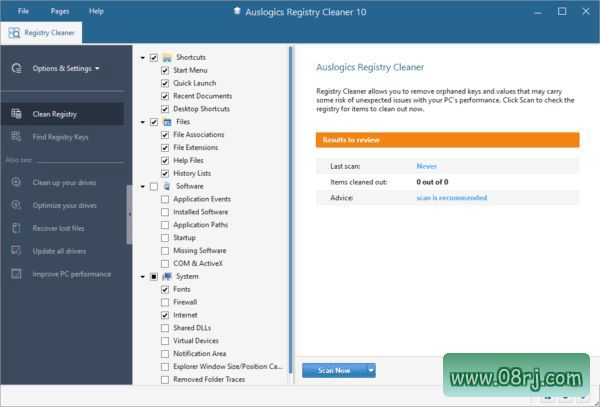Select Clean Registry in the sidebar
The height and width of the screenshot is (407, 600).
pyautogui.click(x=62, y=114)
